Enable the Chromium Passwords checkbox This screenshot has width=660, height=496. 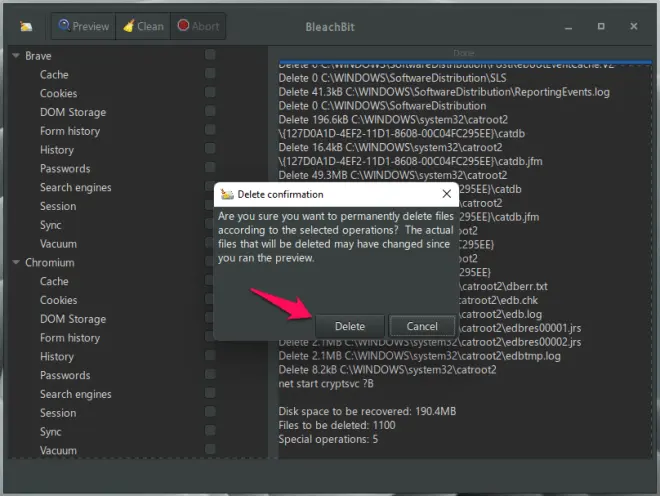(210, 374)
